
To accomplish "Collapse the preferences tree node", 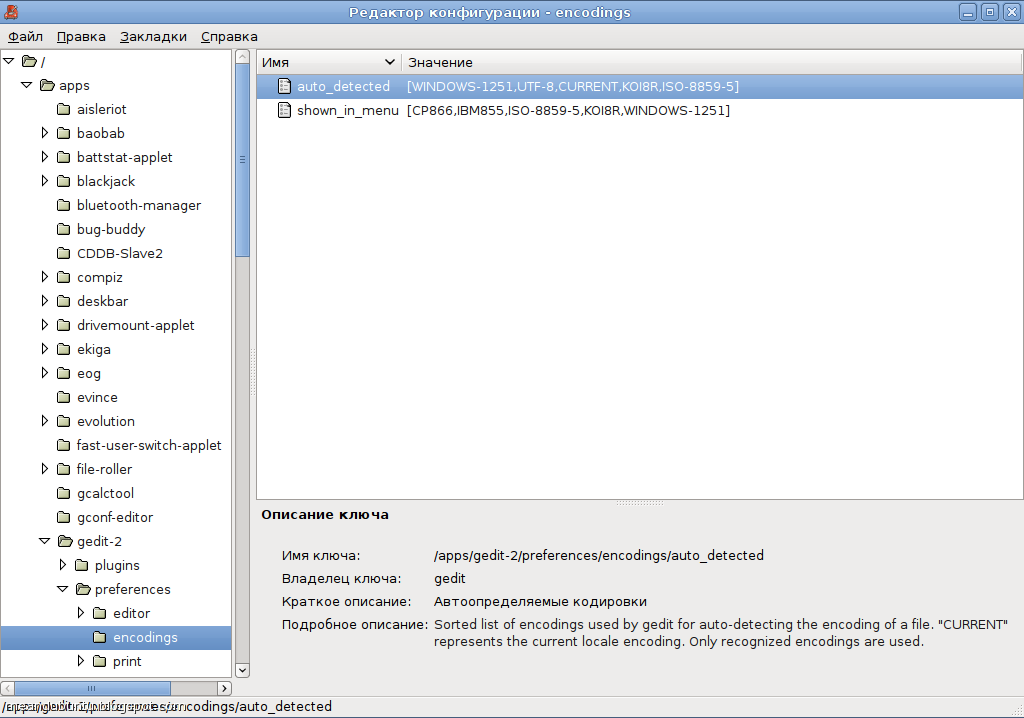I will click(x=63, y=589).
